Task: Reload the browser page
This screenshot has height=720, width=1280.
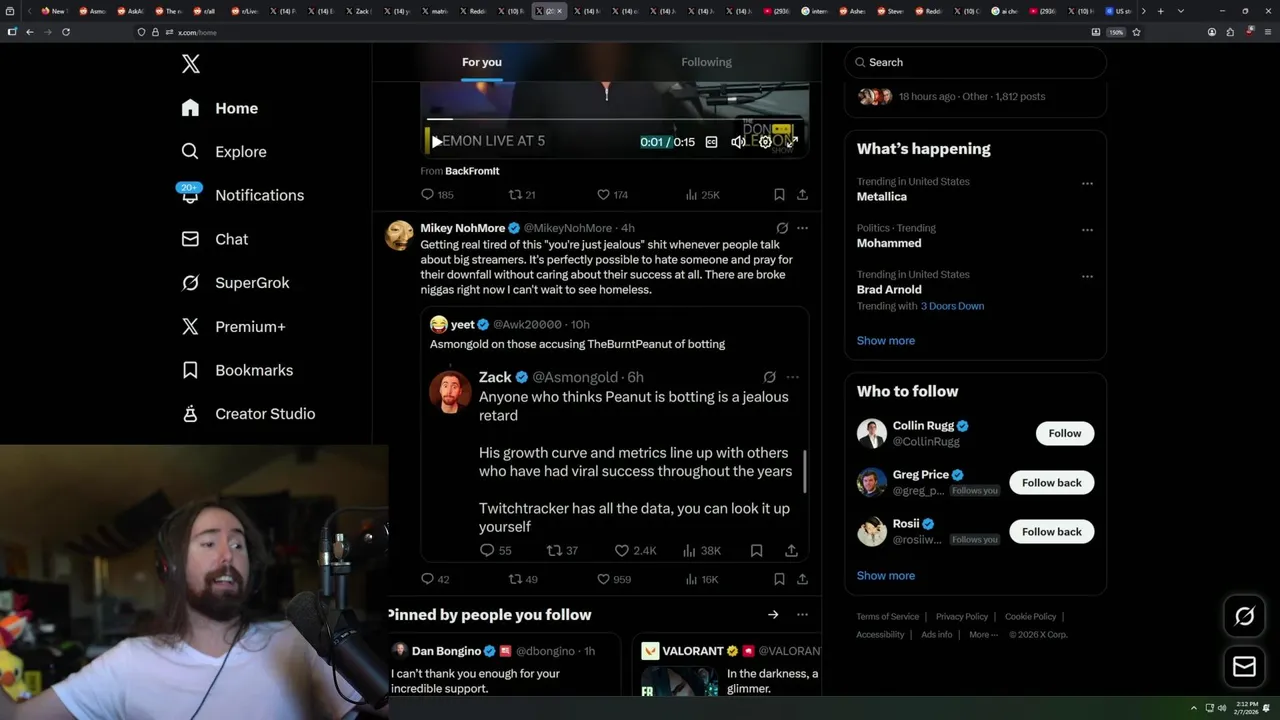Action: (x=66, y=32)
